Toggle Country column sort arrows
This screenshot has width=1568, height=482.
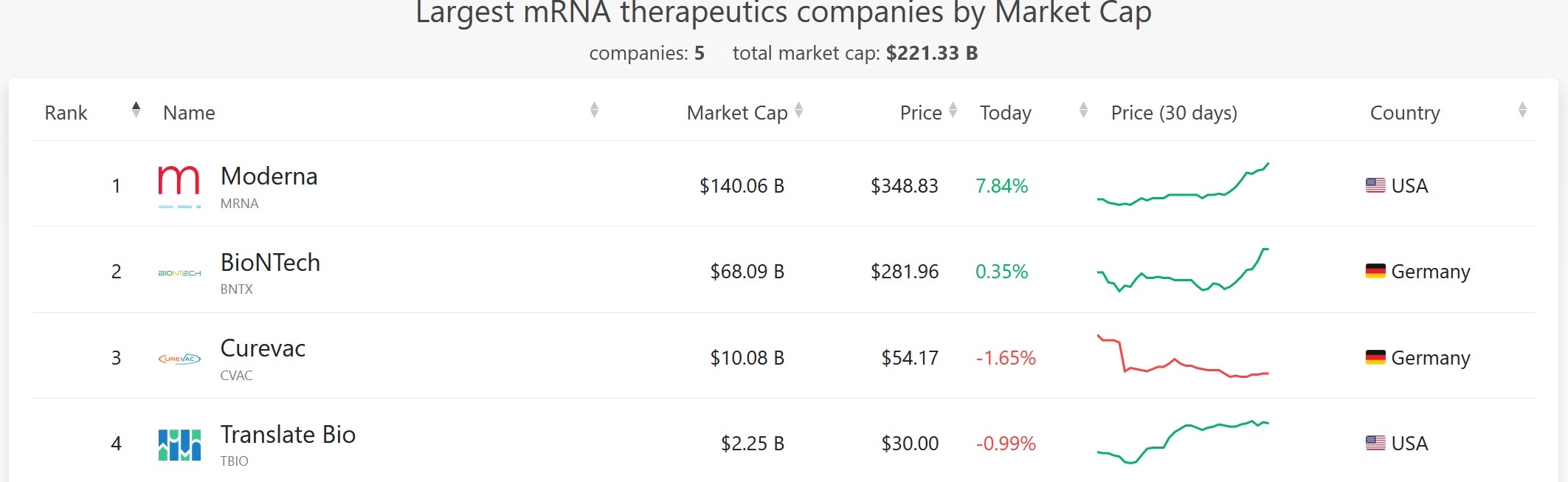[x=1522, y=111]
